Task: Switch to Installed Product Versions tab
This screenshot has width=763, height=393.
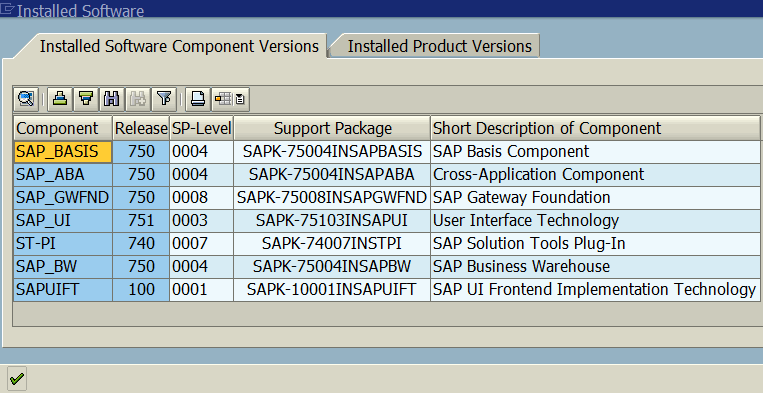Action: pos(439,46)
